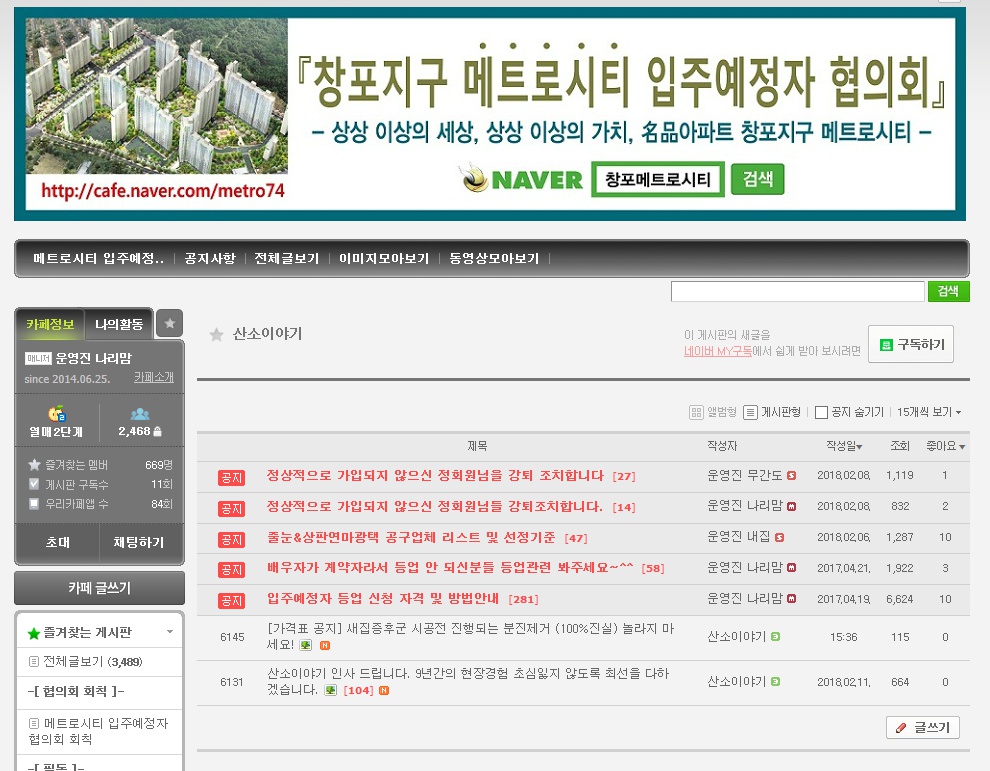Open 동영상모아보기 in navigation bar
This screenshot has width=990, height=771.
point(494,258)
